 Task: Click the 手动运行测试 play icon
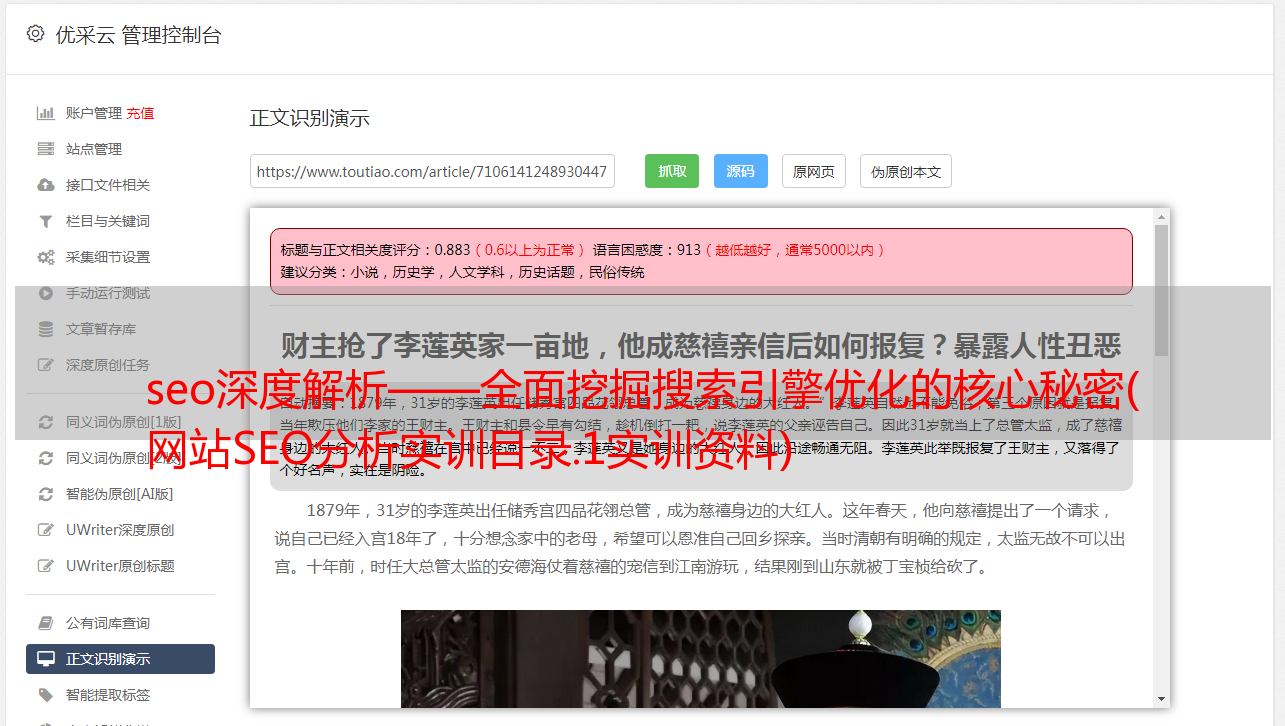pyautogui.click(x=45, y=293)
